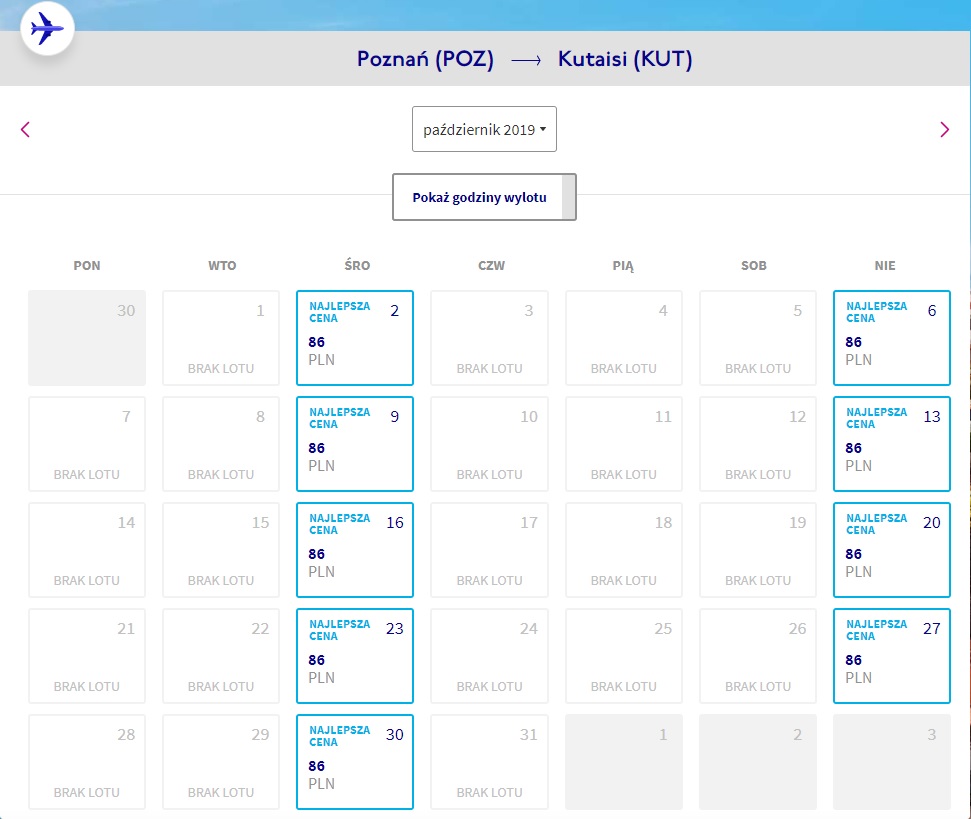
Task: Click the October 1 cell with no flight
Action: click(x=221, y=338)
